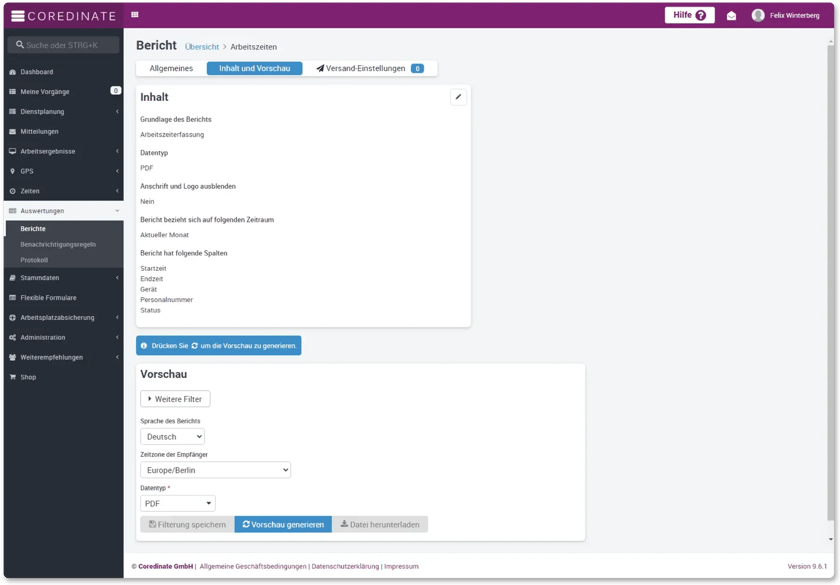Open the Versand-Einstellungen tab
The height and width of the screenshot is (585, 840).
pos(366,68)
